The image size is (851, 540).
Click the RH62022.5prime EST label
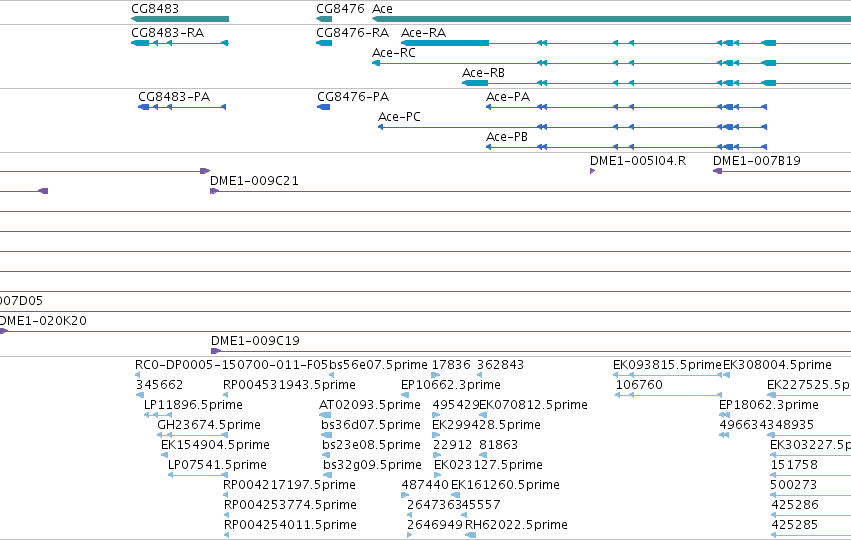coord(516,525)
